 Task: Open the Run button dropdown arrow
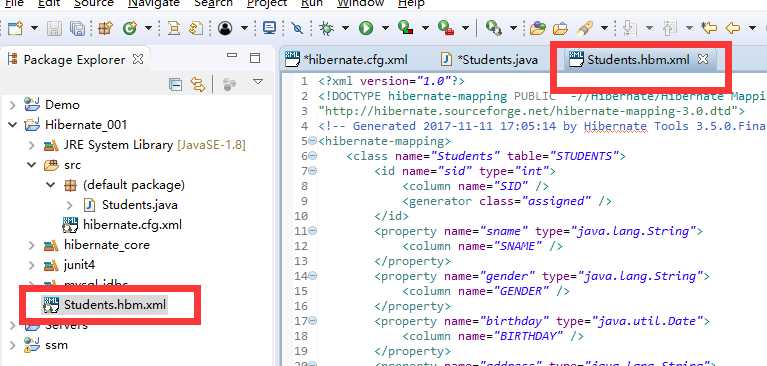pyautogui.click(x=385, y=28)
